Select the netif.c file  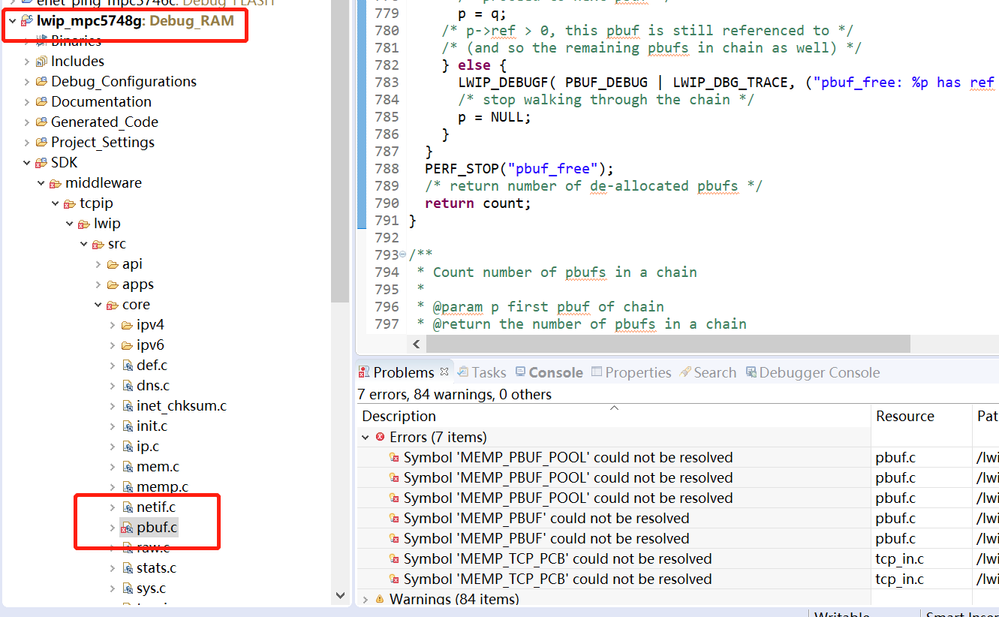coord(155,507)
